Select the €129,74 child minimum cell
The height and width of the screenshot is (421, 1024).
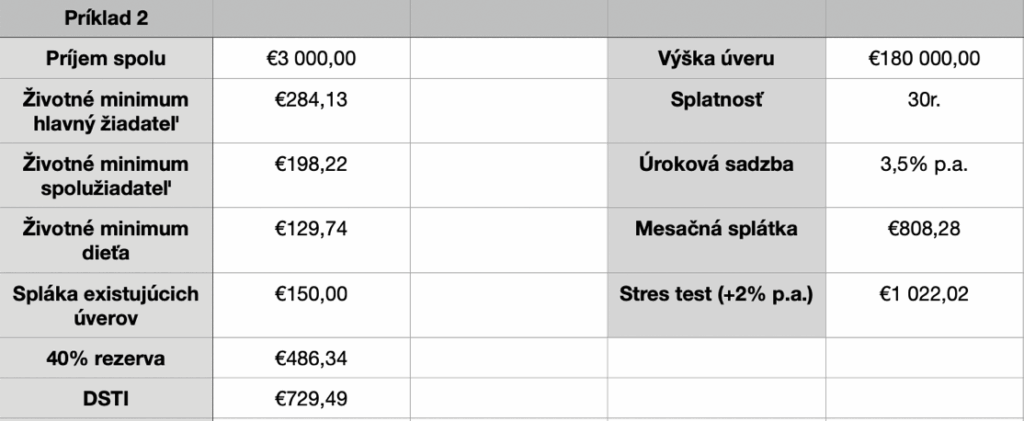(x=312, y=240)
